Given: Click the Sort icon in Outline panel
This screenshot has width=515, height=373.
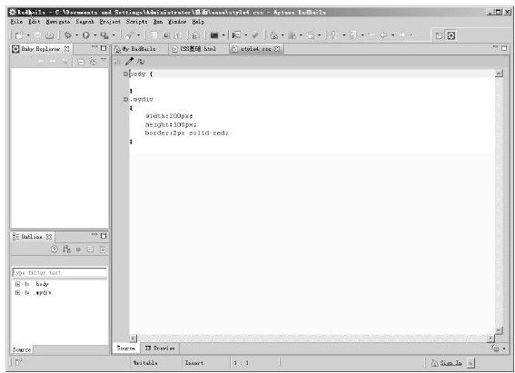Looking at the screenshot, I should [67, 249].
